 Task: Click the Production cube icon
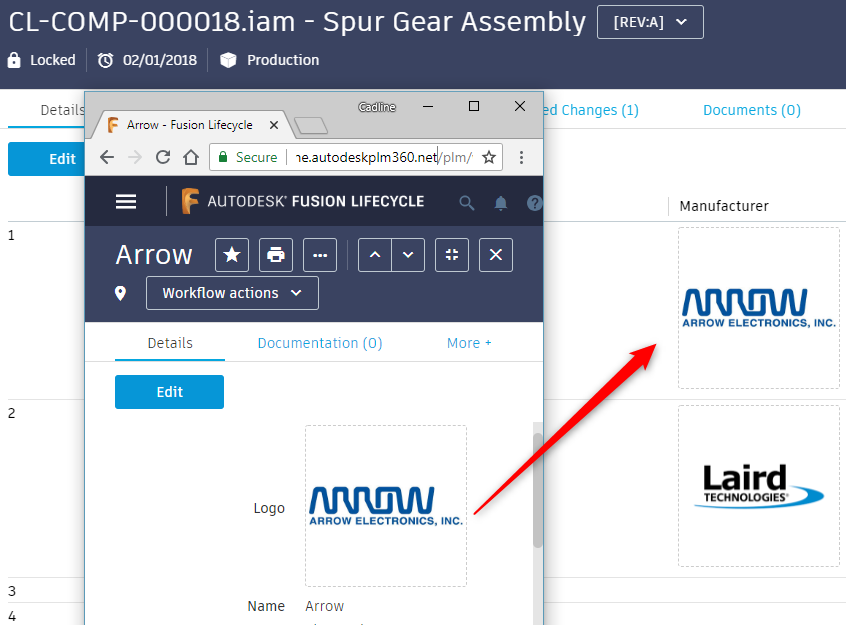[228, 60]
